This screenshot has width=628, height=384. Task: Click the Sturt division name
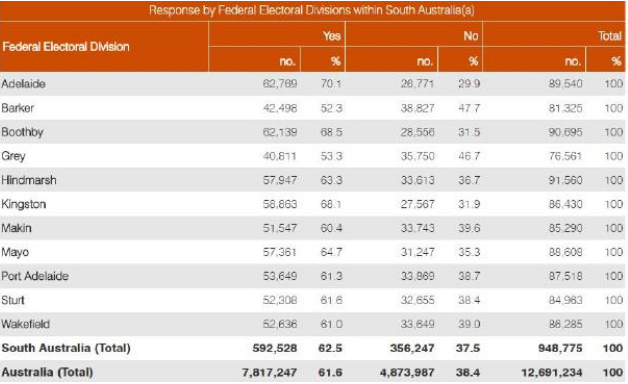[13, 300]
